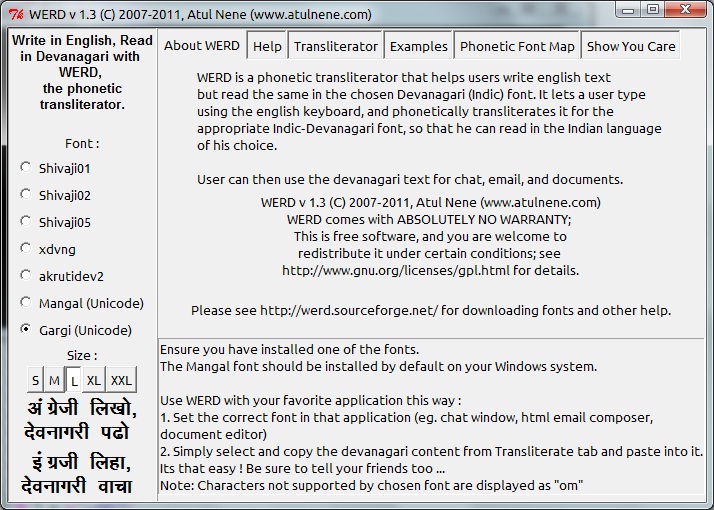
Task: Go to the Show You Care tab
Action: 631,46
